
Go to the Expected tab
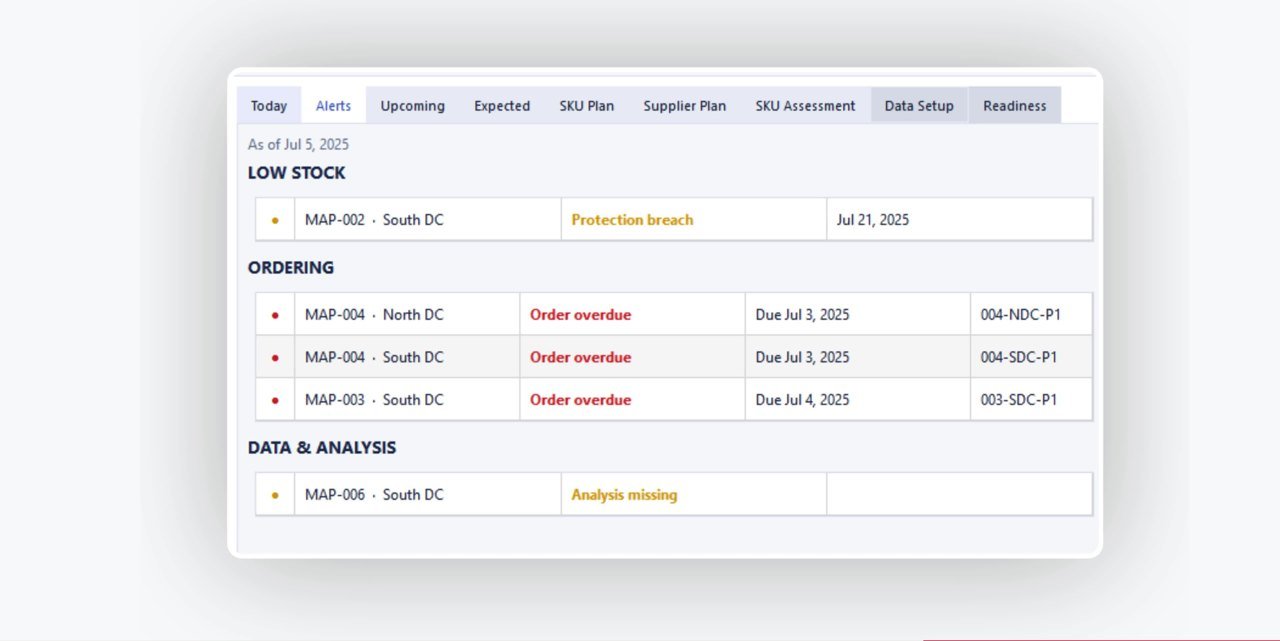click(x=502, y=105)
